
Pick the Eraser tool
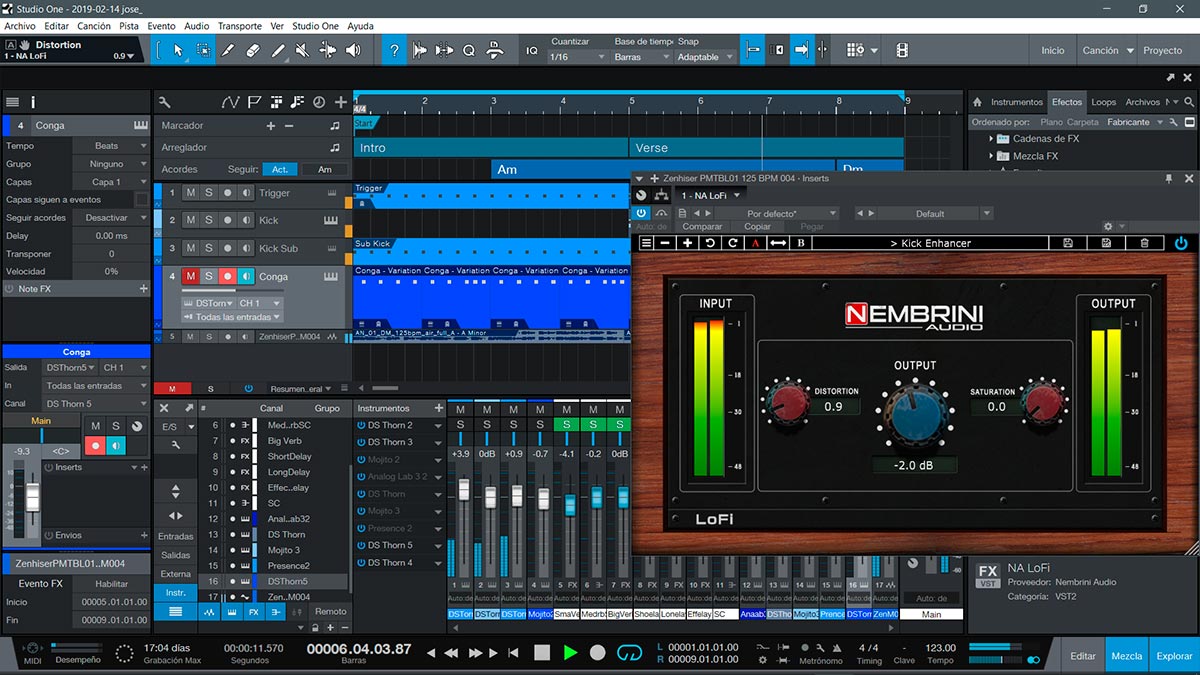(x=253, y=49)
